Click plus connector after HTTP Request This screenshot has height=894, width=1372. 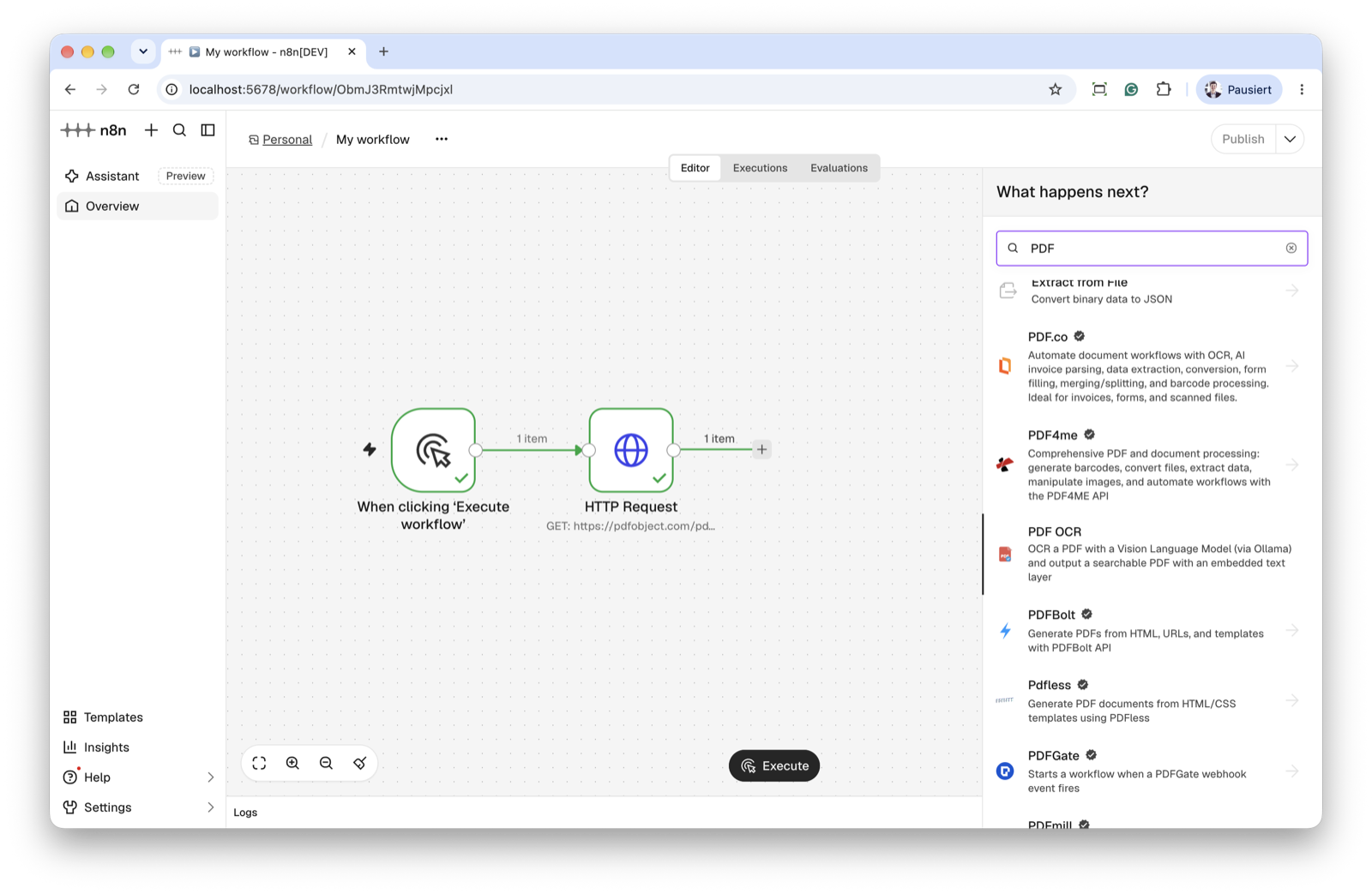[x=761, y=449]
